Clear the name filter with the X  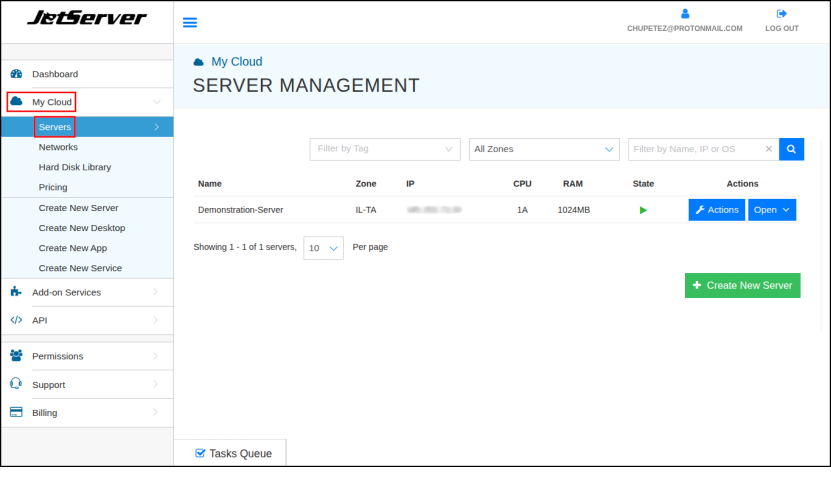[768, 149]
